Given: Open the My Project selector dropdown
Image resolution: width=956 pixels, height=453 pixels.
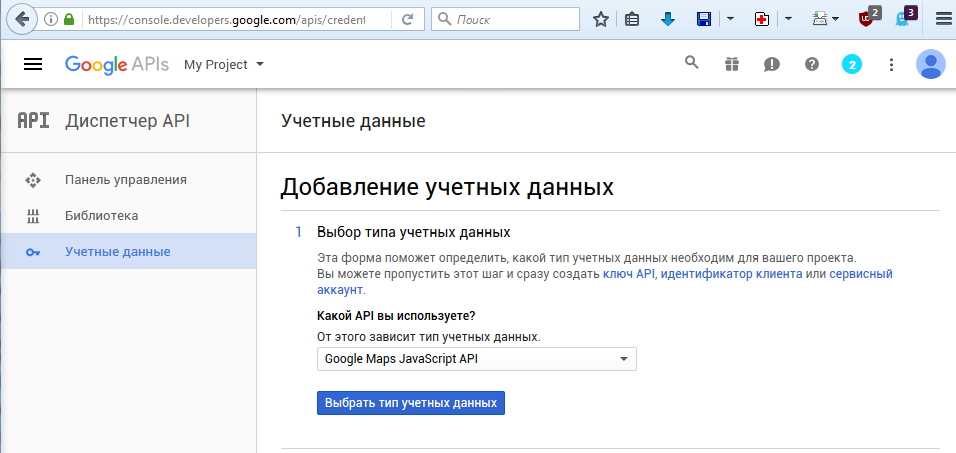Looking at the screenshot, I should 224,65.
